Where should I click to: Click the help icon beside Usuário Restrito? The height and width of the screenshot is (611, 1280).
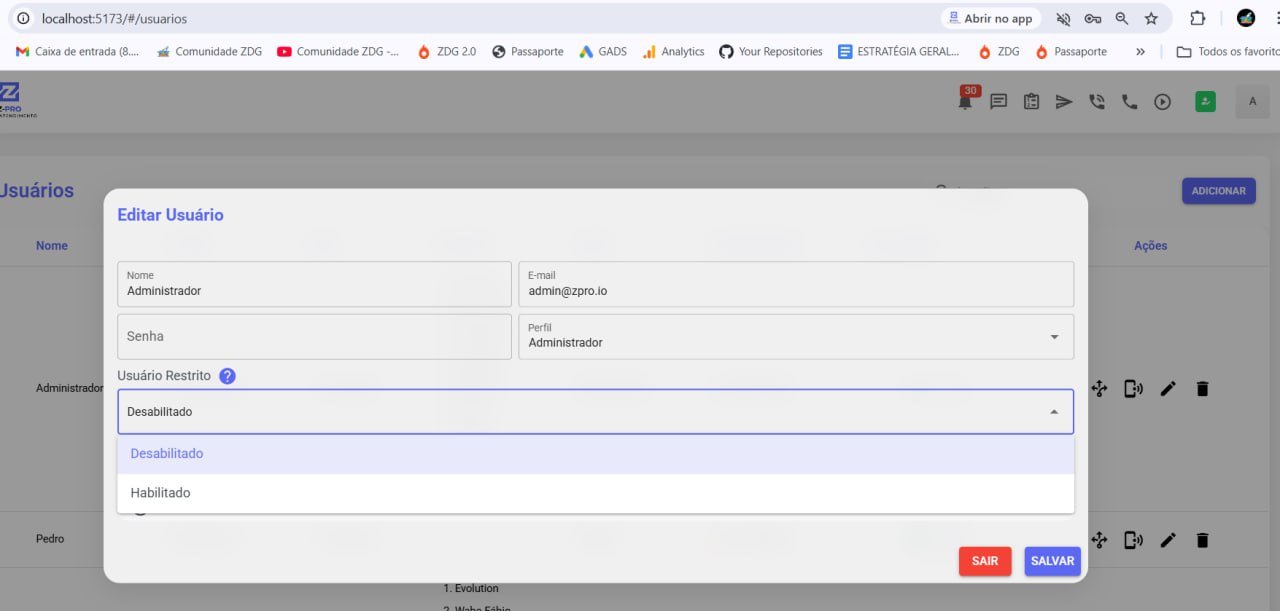coord(227,376)
